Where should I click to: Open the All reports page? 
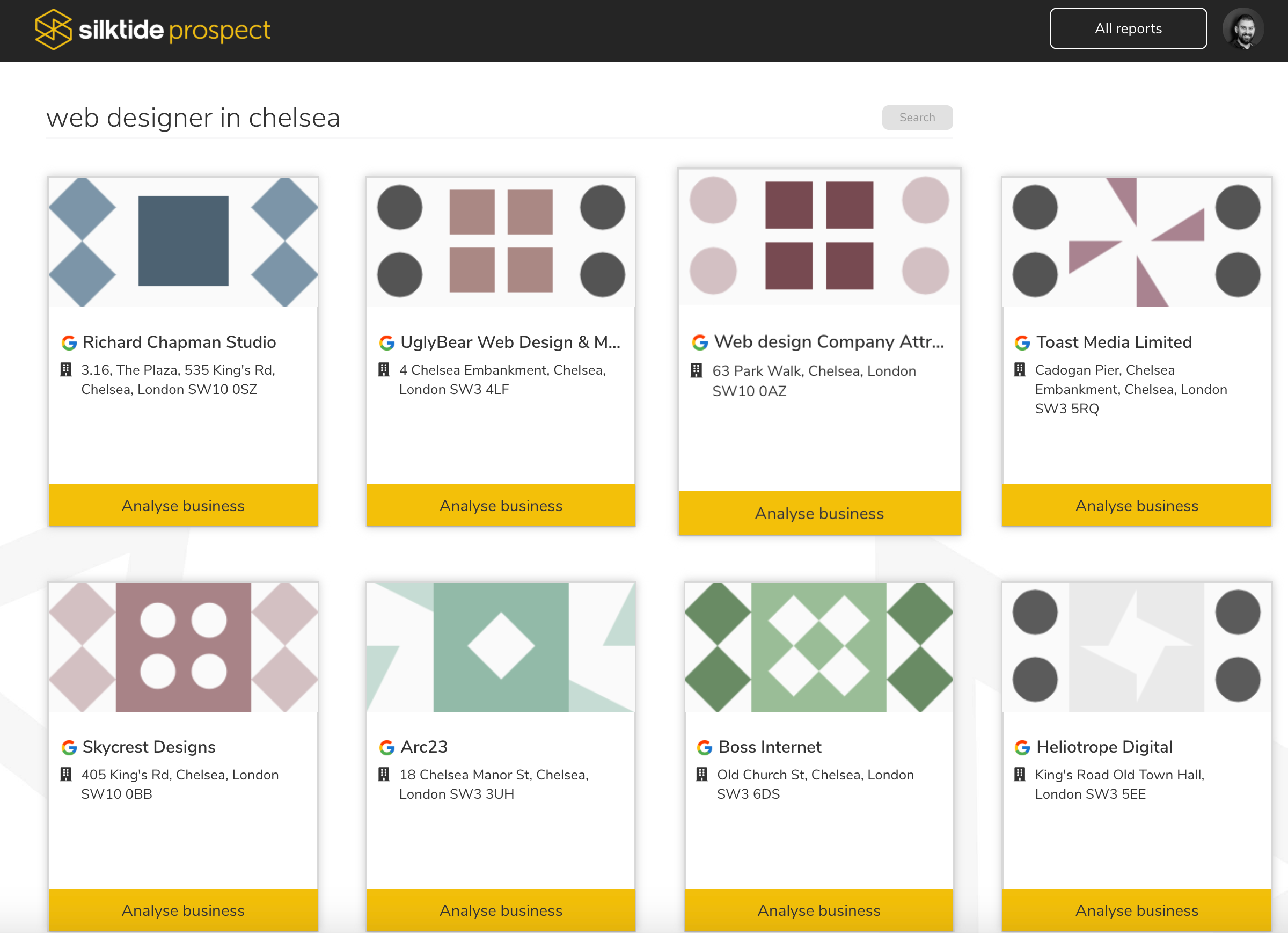[x=1128, y=29]
